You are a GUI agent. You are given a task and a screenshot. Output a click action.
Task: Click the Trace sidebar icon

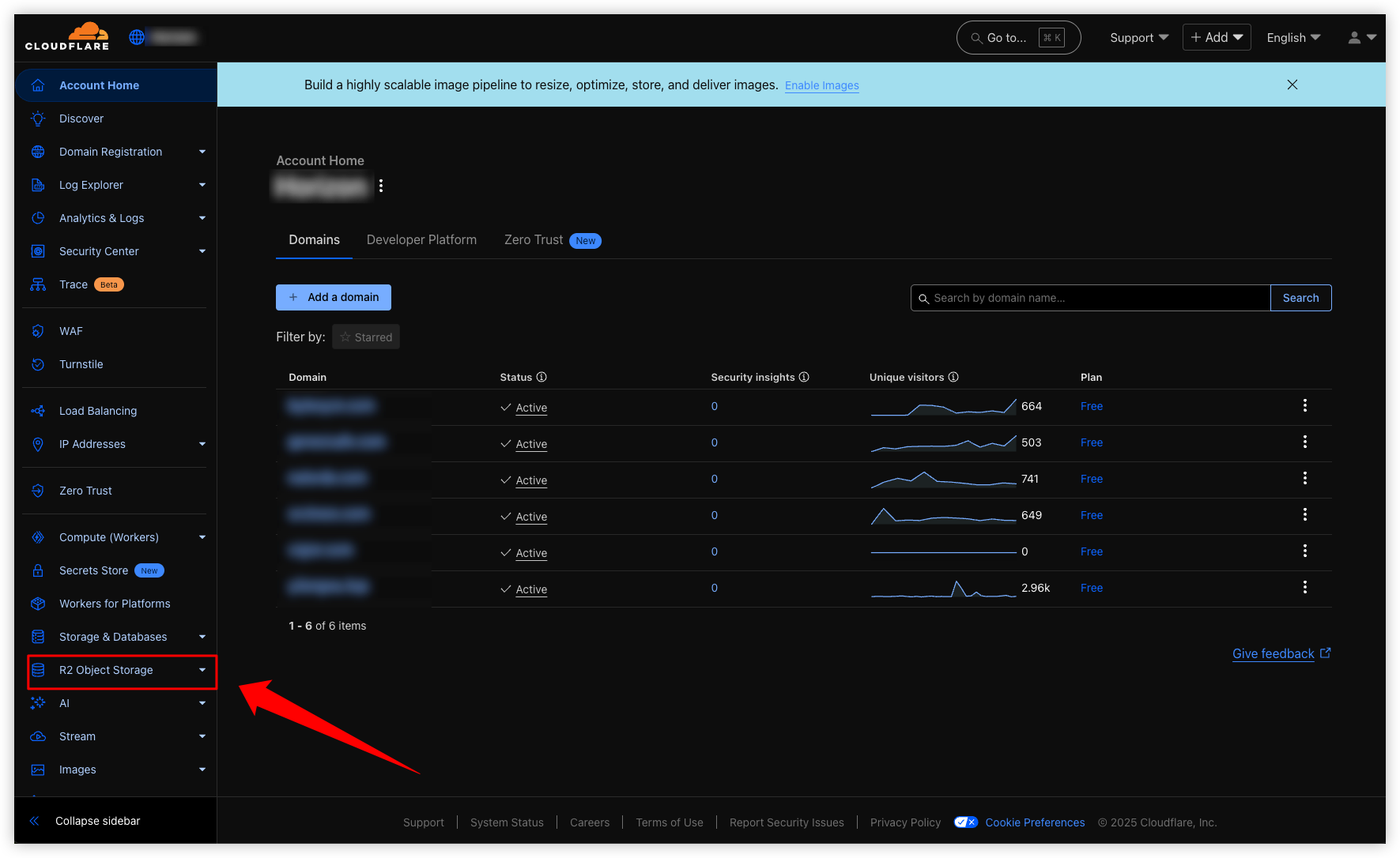tap(38, 284)
